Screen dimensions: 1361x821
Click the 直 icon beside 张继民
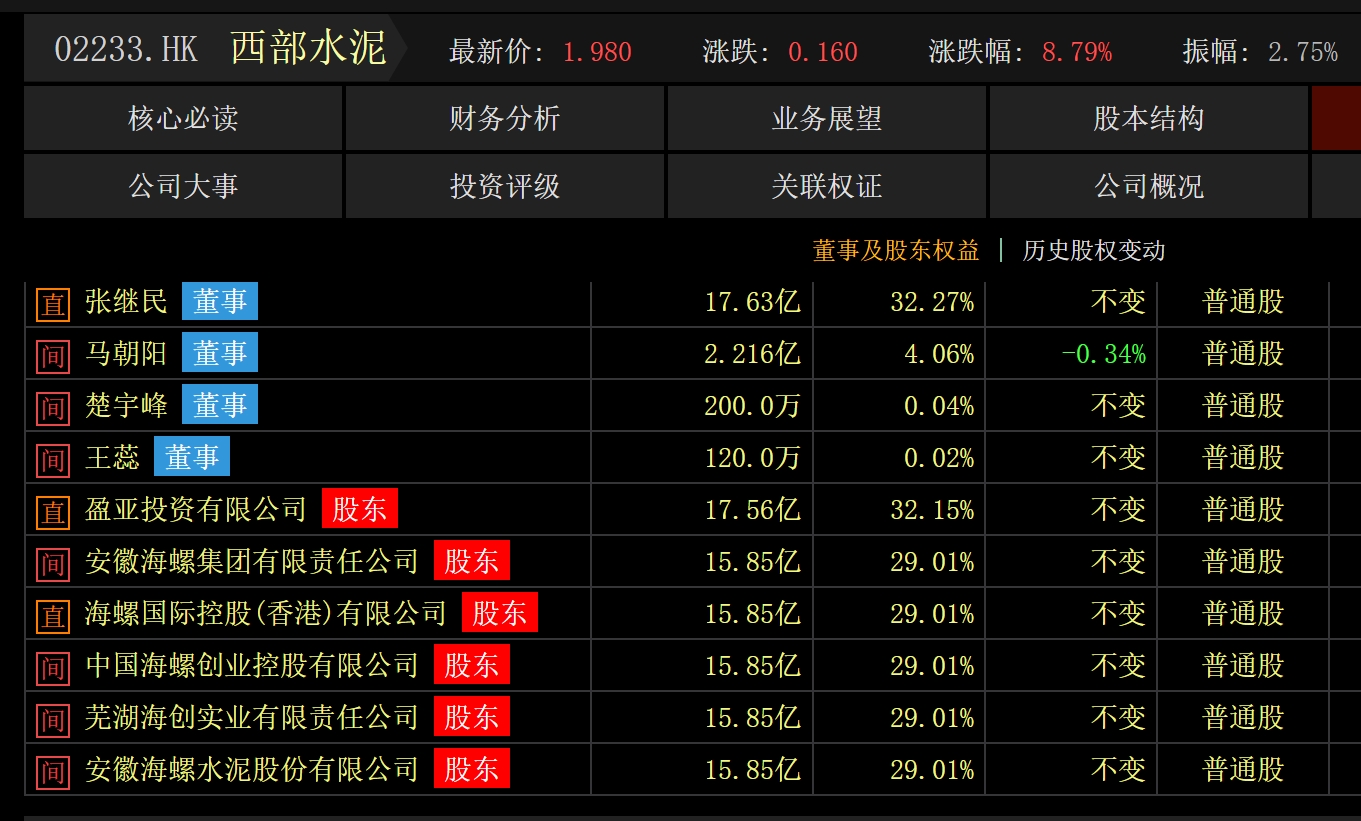(53, 304)
